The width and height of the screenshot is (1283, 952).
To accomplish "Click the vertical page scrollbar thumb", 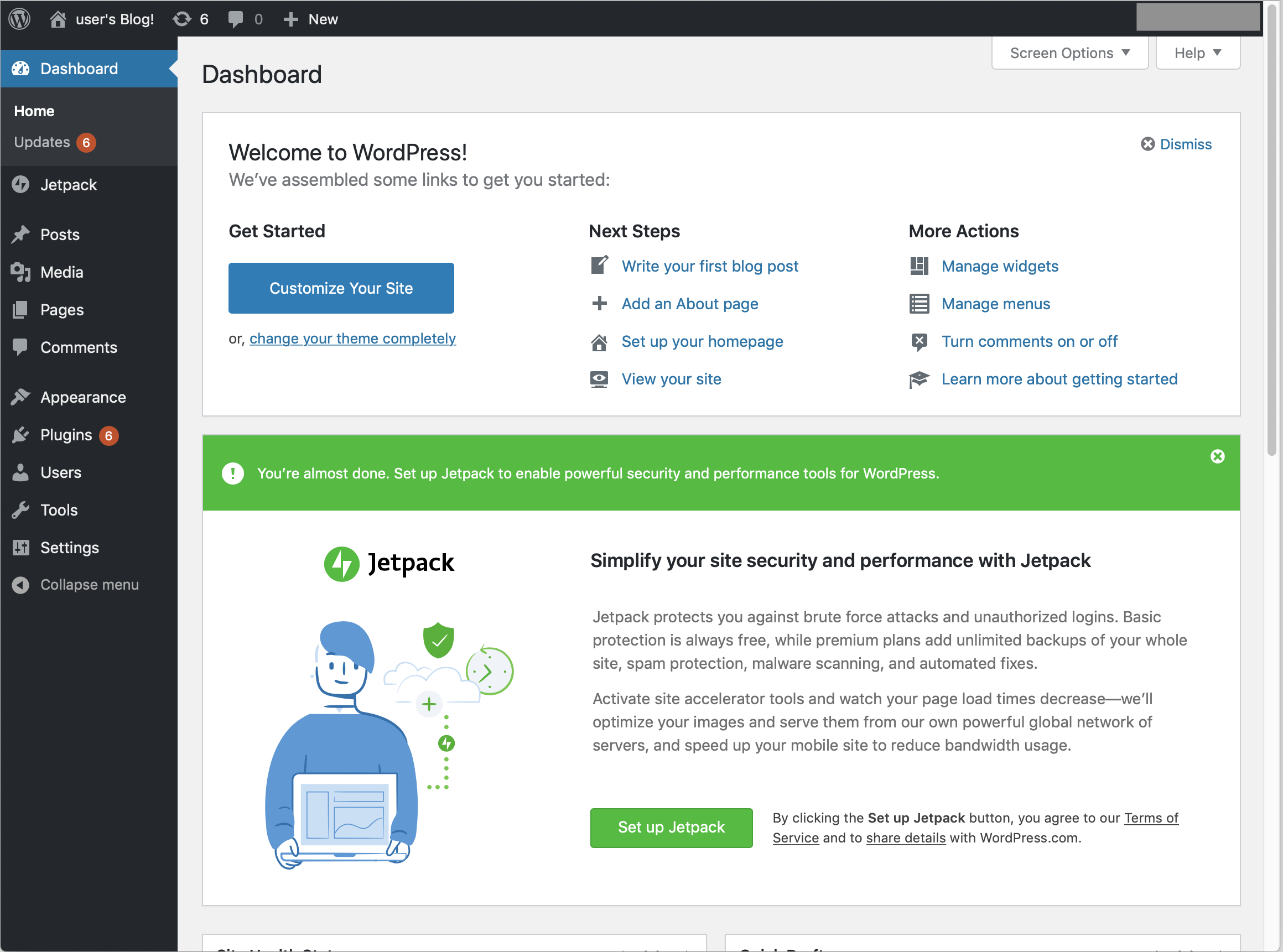I will [x=1272, y=231].
